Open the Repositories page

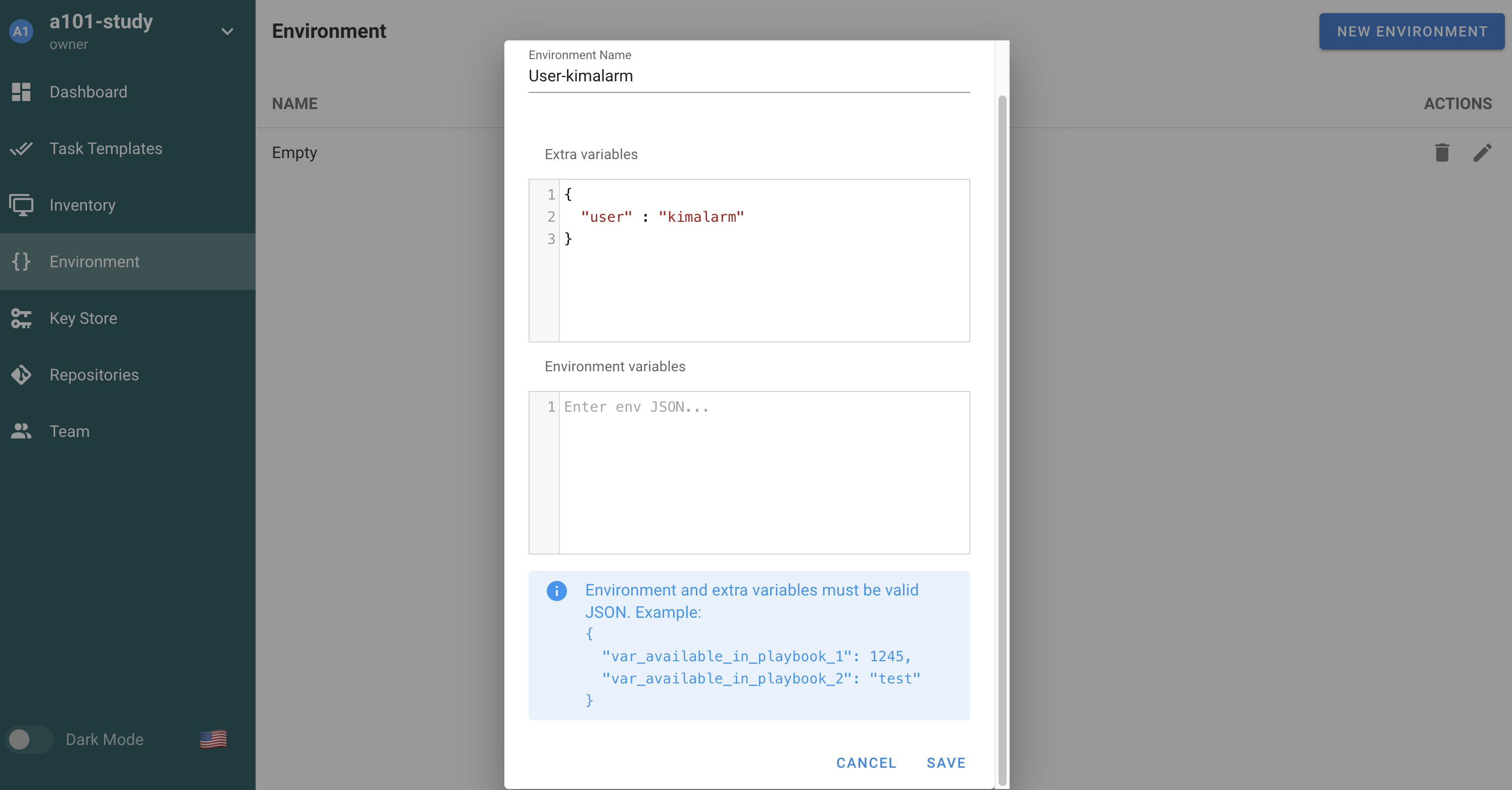pyautogui.click(x=127, y=375)
